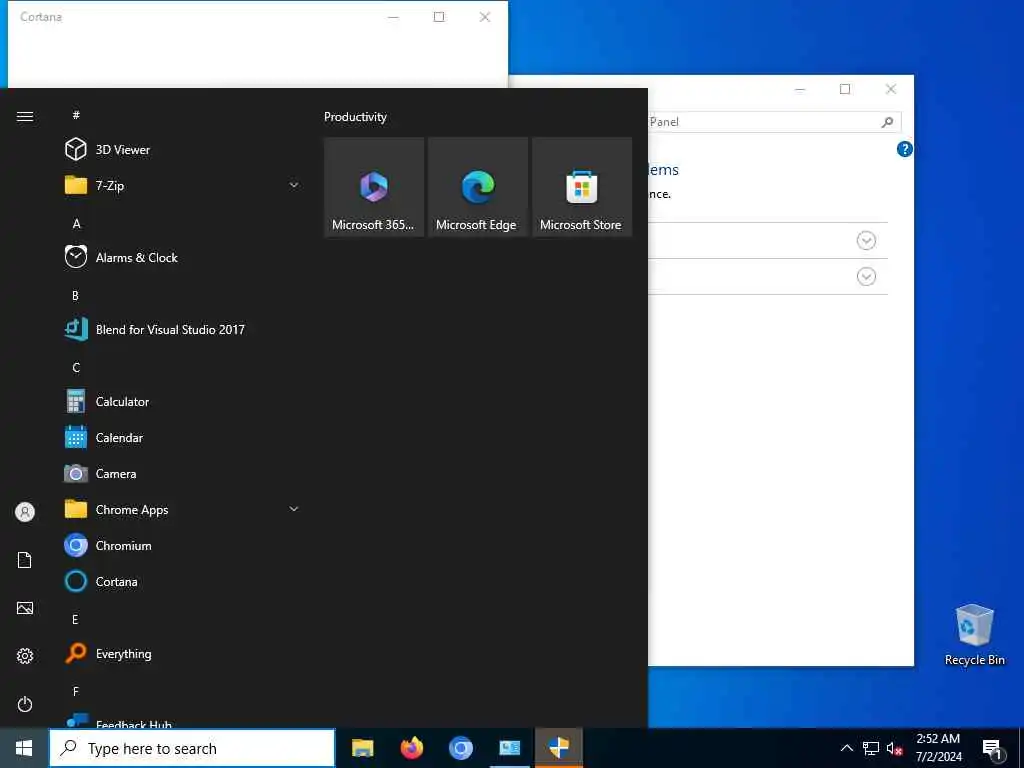The width and height of the screenshot is (1024, 768).
Task: Show hidden system tray icons
Action: point(846,748)
